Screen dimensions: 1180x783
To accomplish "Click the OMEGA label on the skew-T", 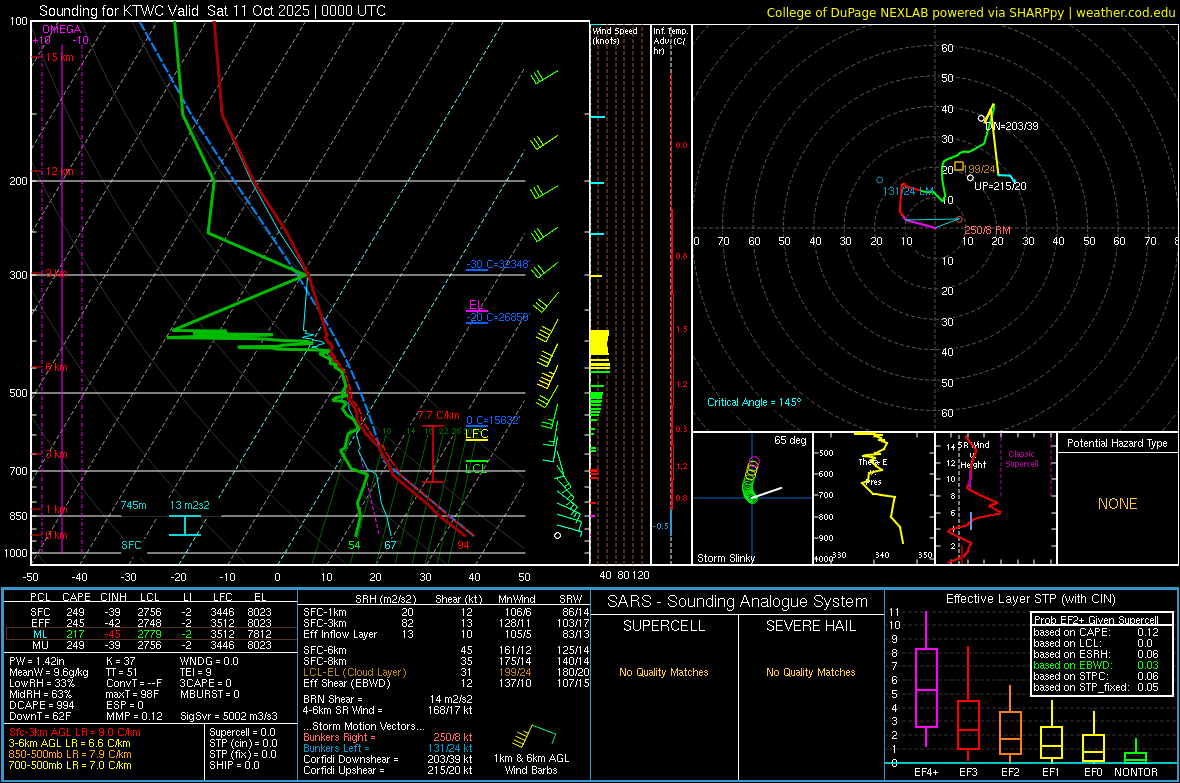I will point(62,29).
